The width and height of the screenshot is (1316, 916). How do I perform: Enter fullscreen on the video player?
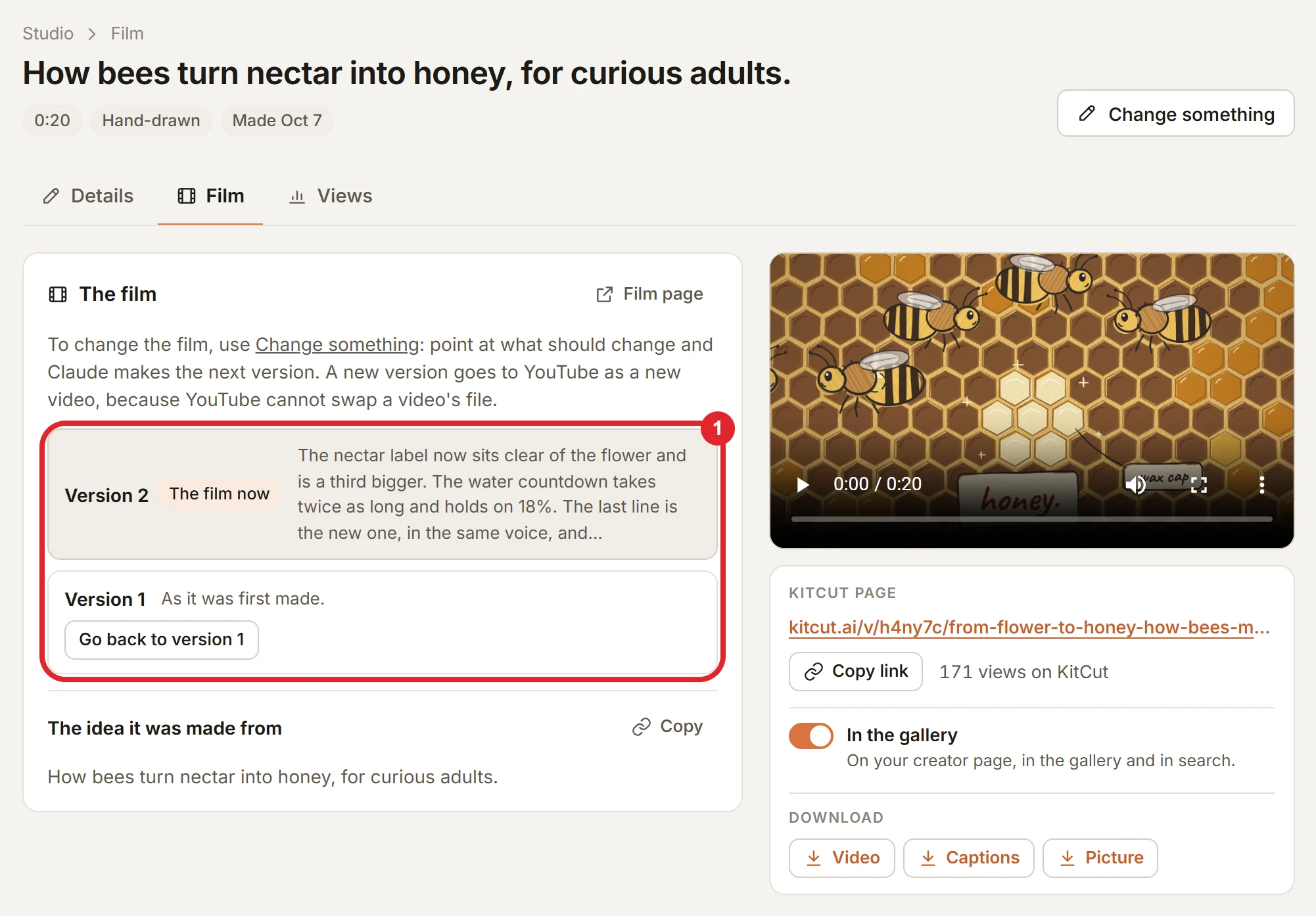(x=1199, y=485)
